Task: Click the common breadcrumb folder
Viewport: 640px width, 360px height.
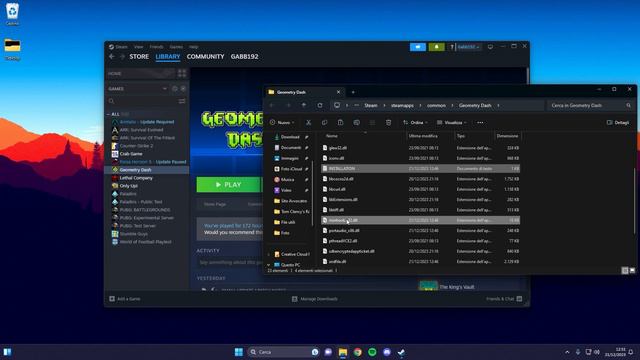Action: click(x=436, y=105)
